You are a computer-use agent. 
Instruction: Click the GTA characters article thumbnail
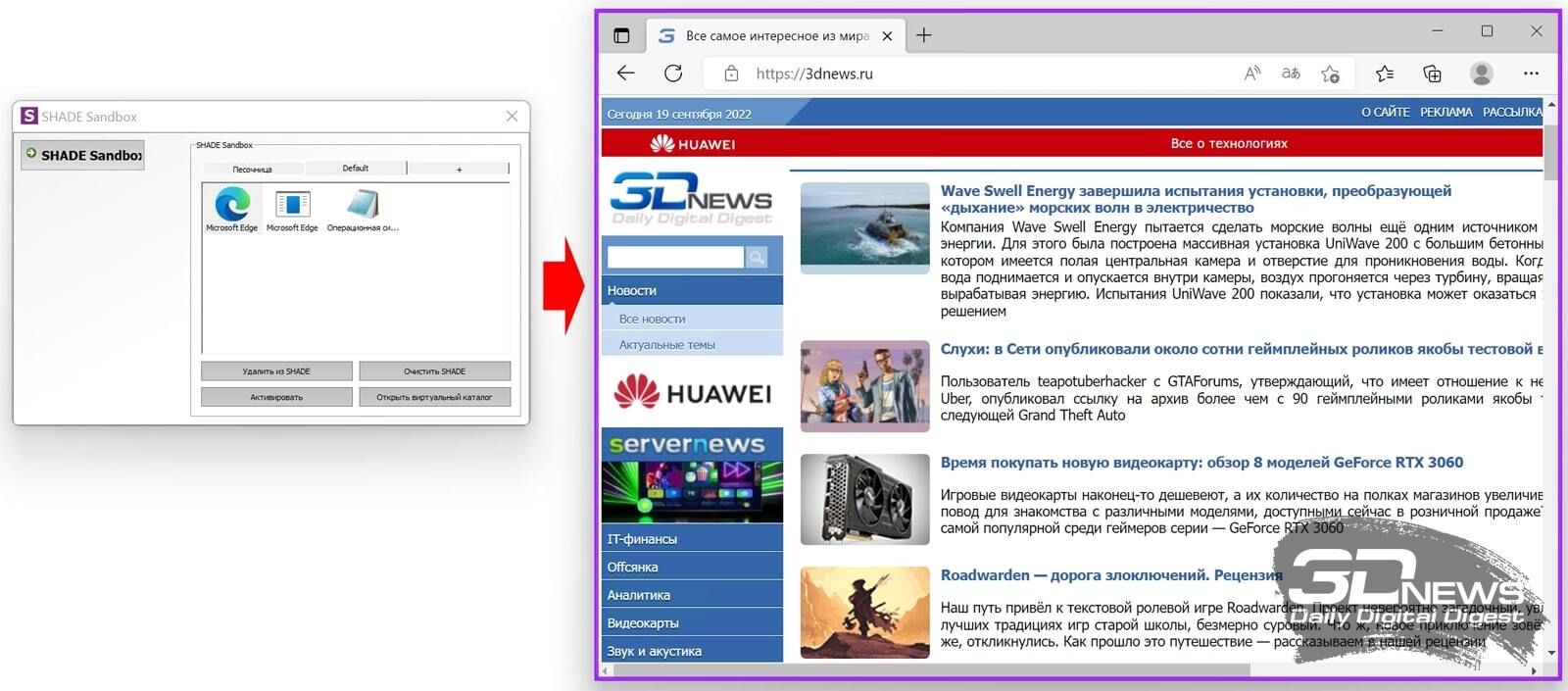(864, 386)
